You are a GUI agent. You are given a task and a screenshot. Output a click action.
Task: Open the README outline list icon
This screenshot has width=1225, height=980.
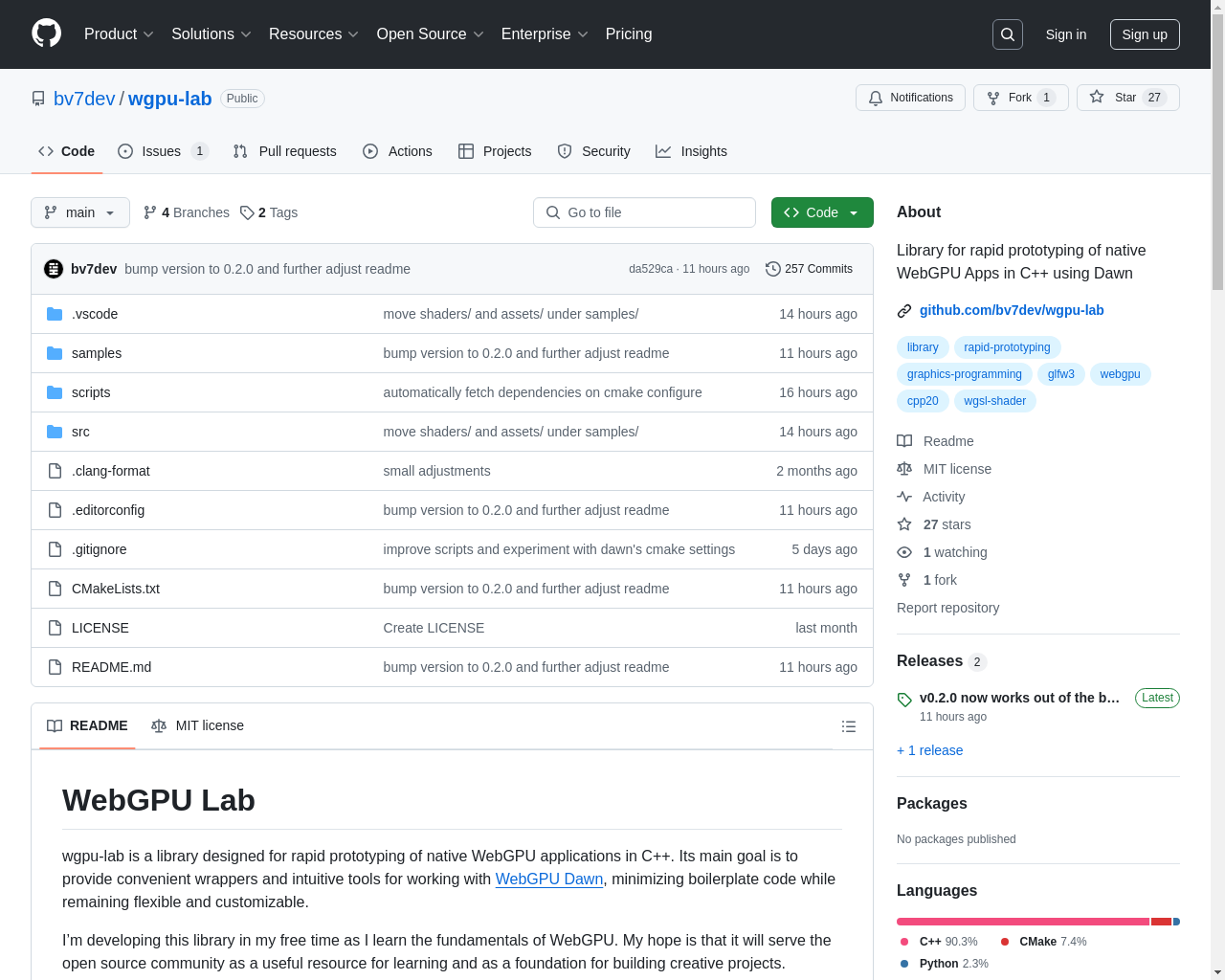tap(848, 726)
